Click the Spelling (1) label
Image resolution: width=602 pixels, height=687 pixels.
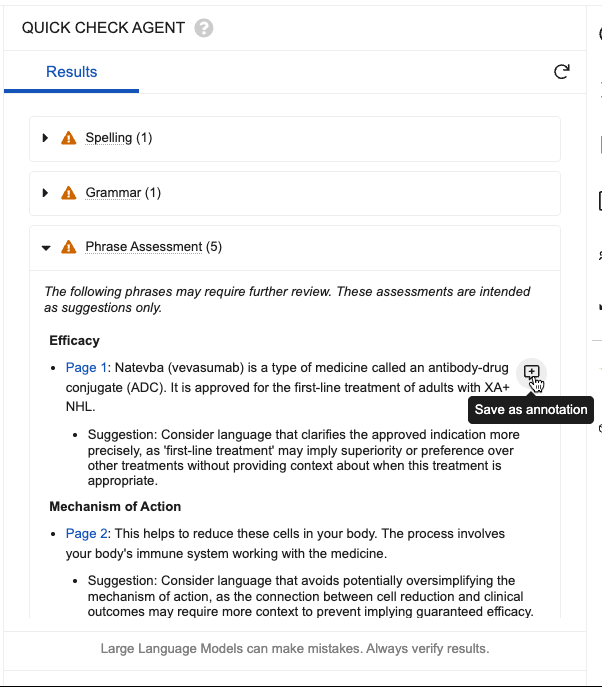[119, 138]
